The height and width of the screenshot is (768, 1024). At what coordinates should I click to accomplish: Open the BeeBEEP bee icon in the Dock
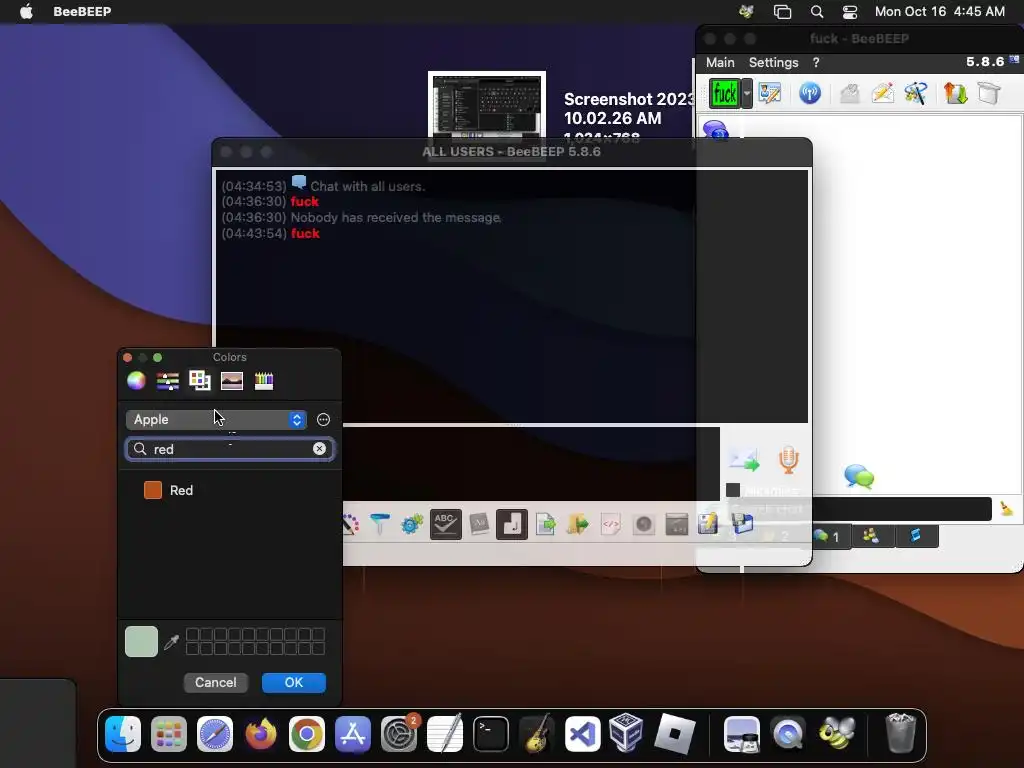pyautogui.click(x=837, y=733)
